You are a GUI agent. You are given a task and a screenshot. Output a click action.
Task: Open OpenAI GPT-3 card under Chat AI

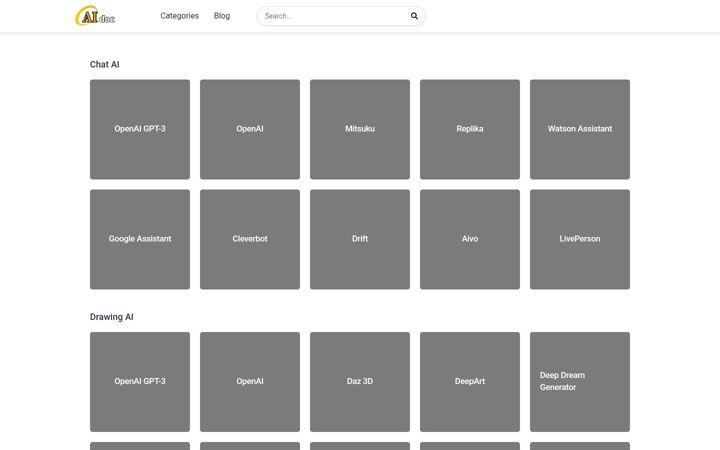tap(140, 129)
